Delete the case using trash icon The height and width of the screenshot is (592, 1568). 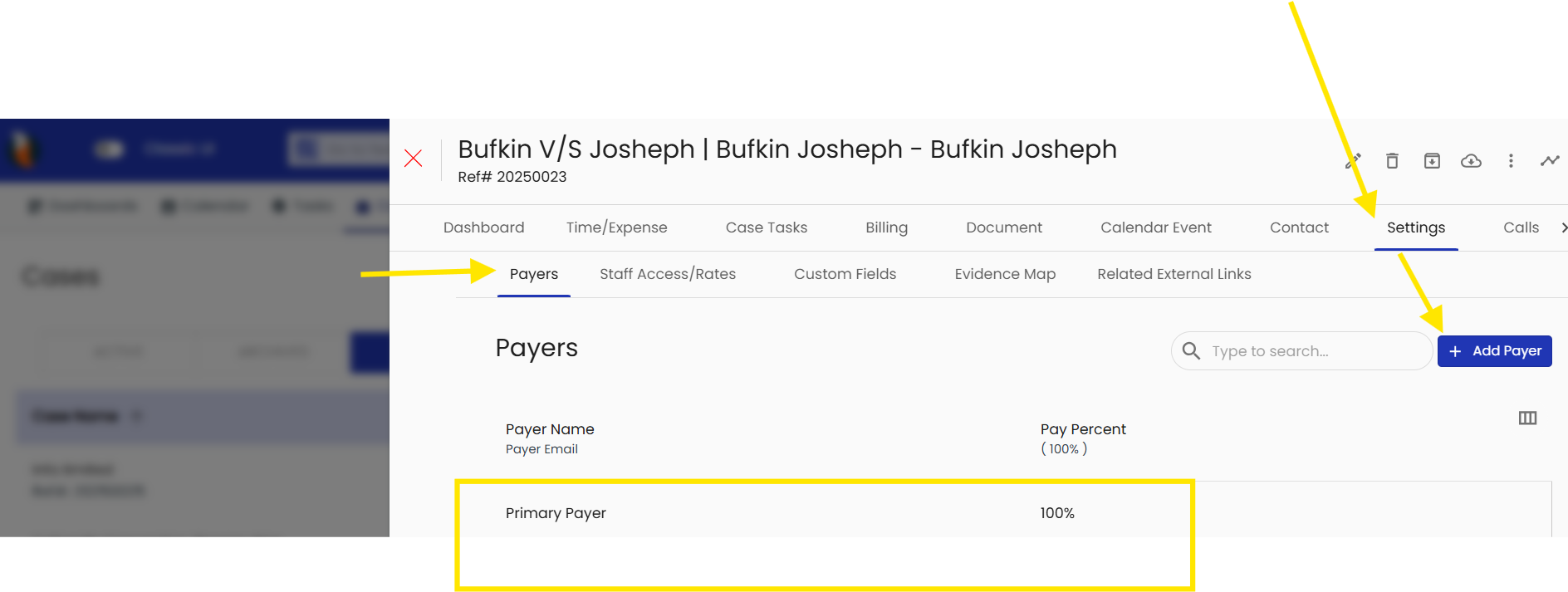point(1392,161)
